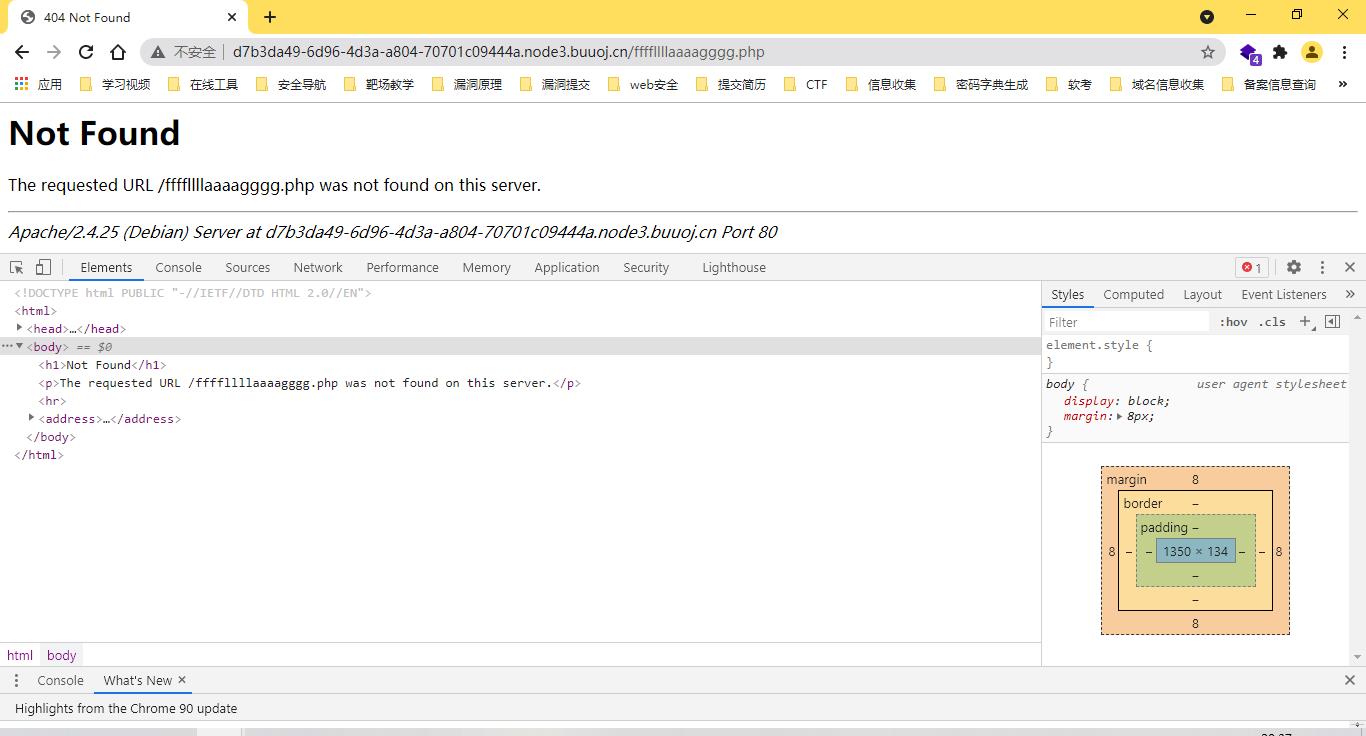Screen dimensions: 1366x736
Task: Bookmark this page with the star icon
Action: tap(1208, 52)
